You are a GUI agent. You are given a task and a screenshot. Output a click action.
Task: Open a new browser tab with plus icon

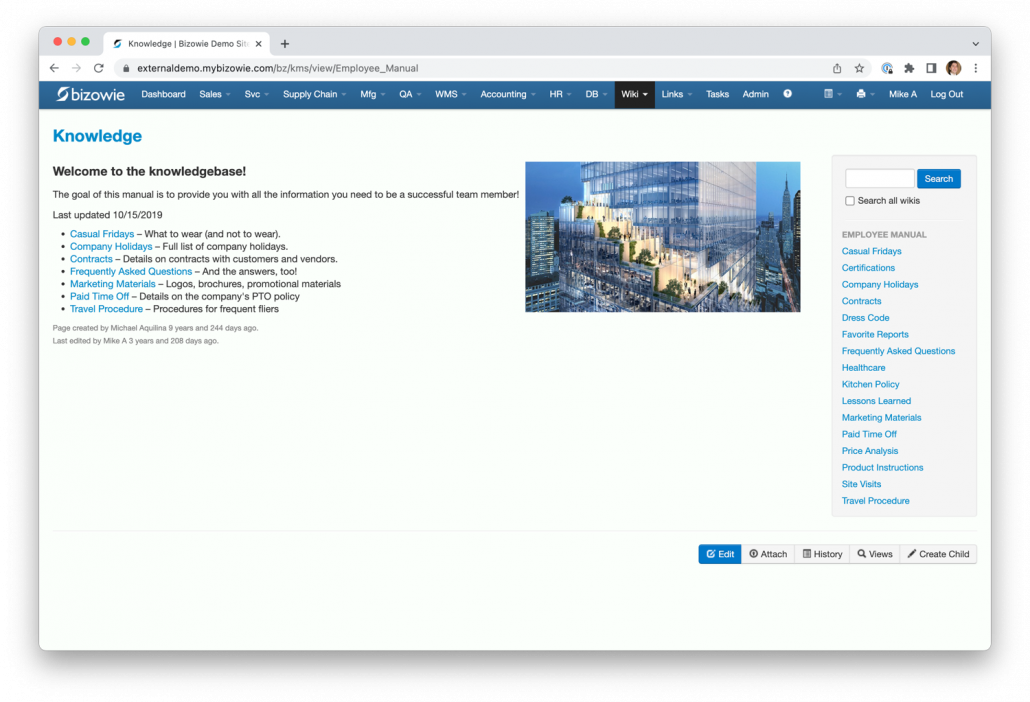285,44
